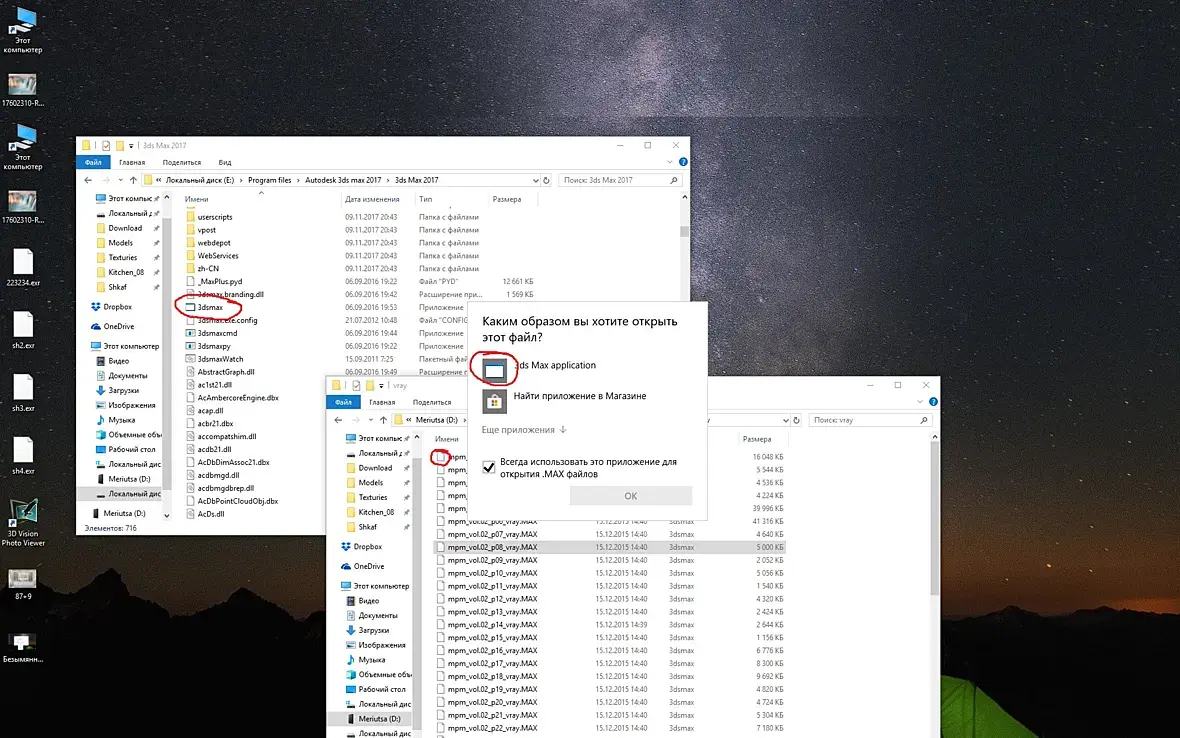Sort by Дата изменения in 3ds Max 2017 window

pos(373,199)
